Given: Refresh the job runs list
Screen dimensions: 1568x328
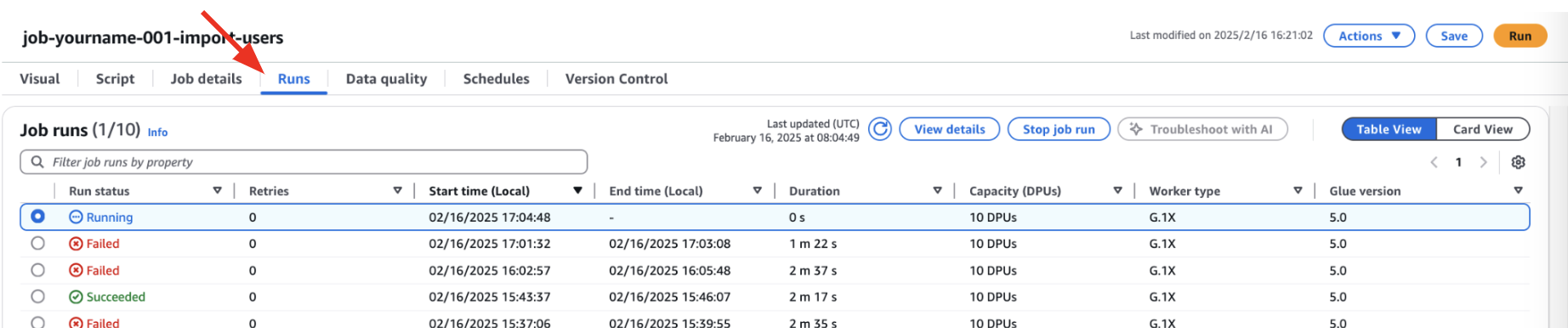Looking at the screenshot, I should tap(880, 129).
